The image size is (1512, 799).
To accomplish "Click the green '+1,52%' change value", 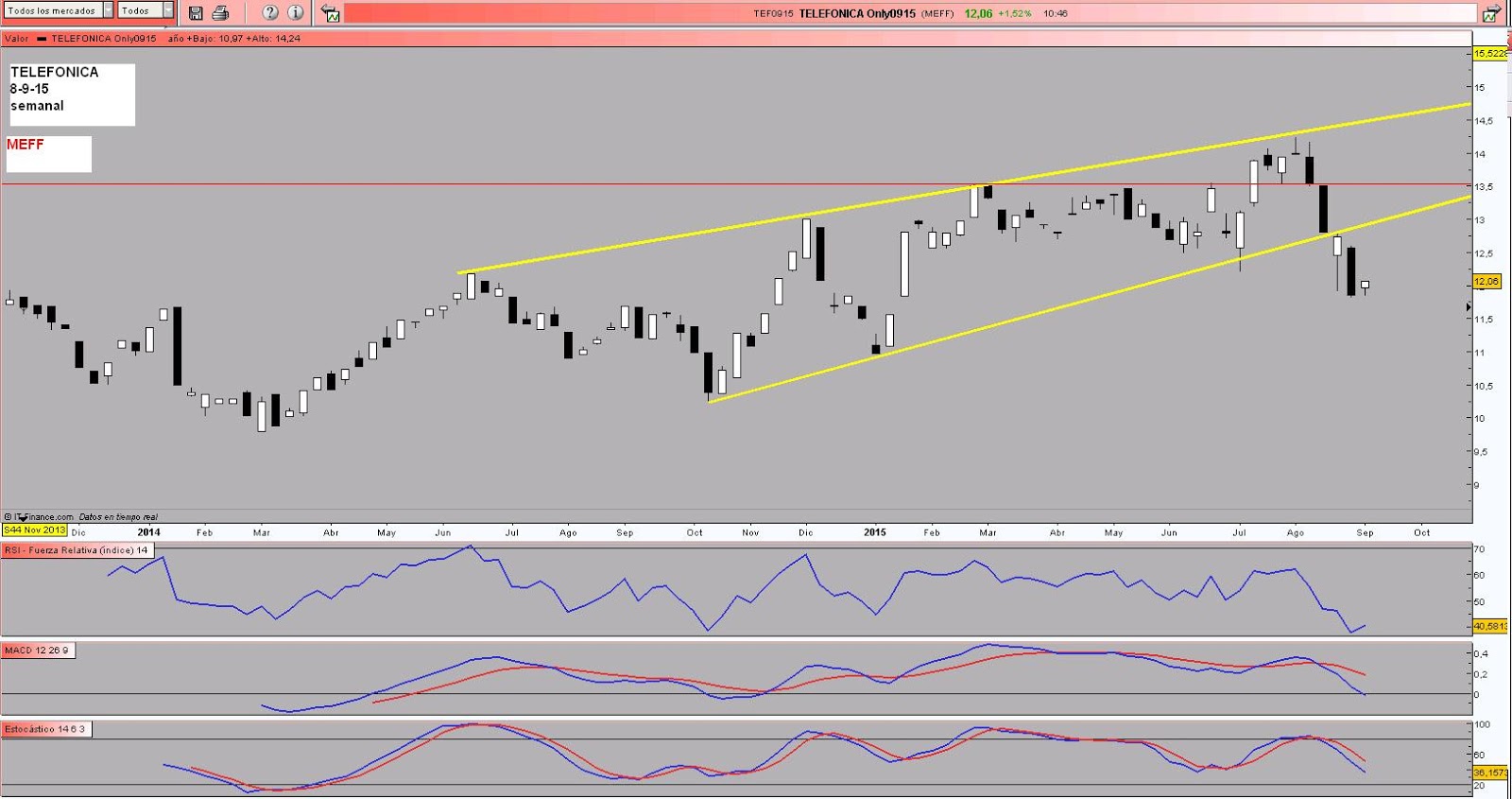I will [x=1015, y=13].
